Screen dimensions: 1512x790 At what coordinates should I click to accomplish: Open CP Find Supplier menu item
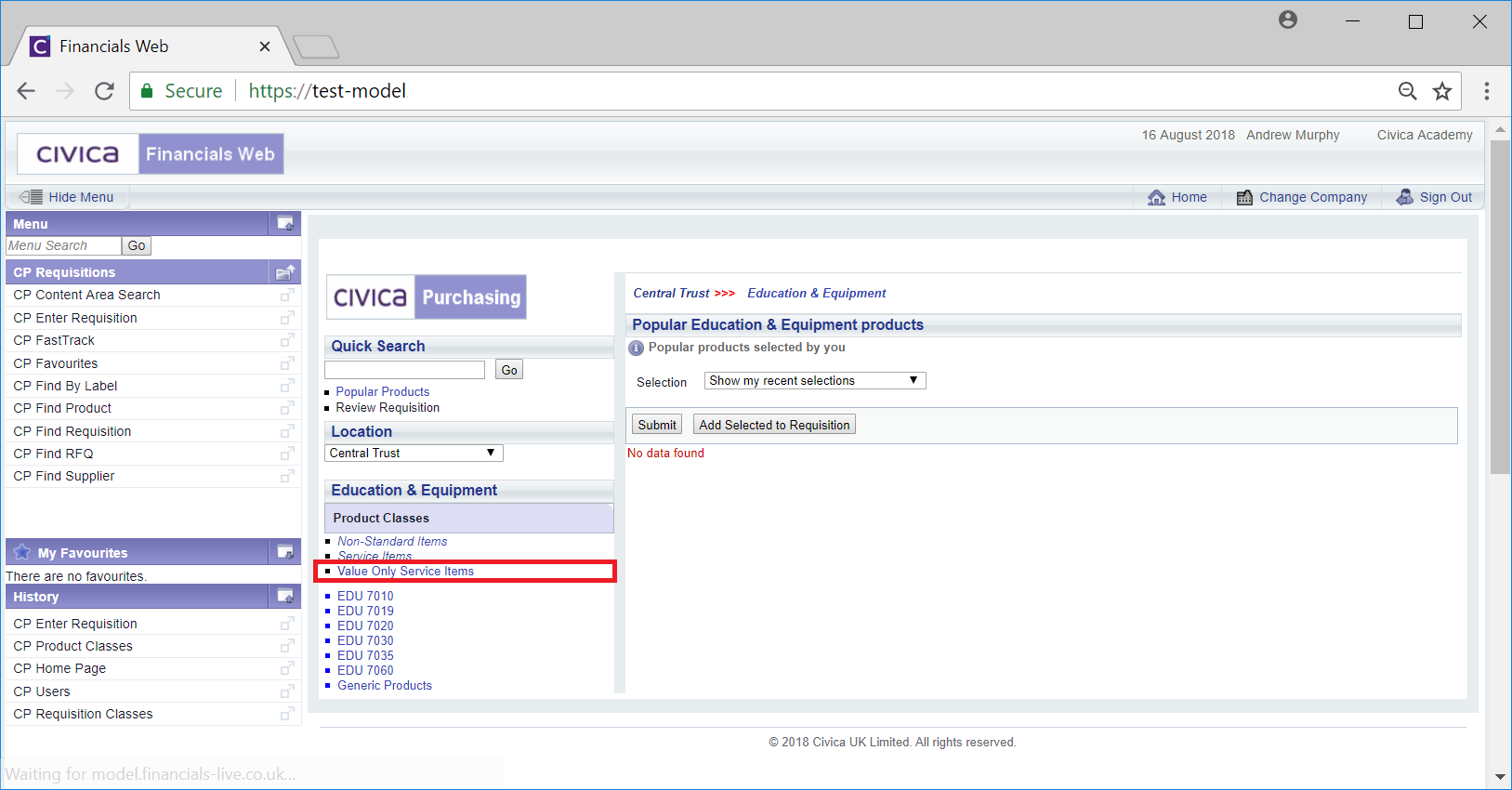point(64,476)
